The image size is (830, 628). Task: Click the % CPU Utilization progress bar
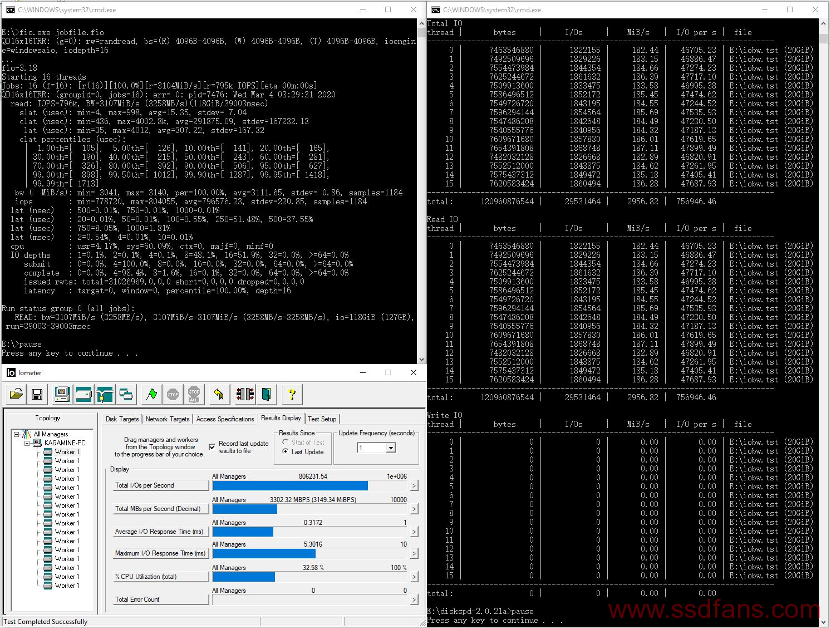(x=310, y=577)
